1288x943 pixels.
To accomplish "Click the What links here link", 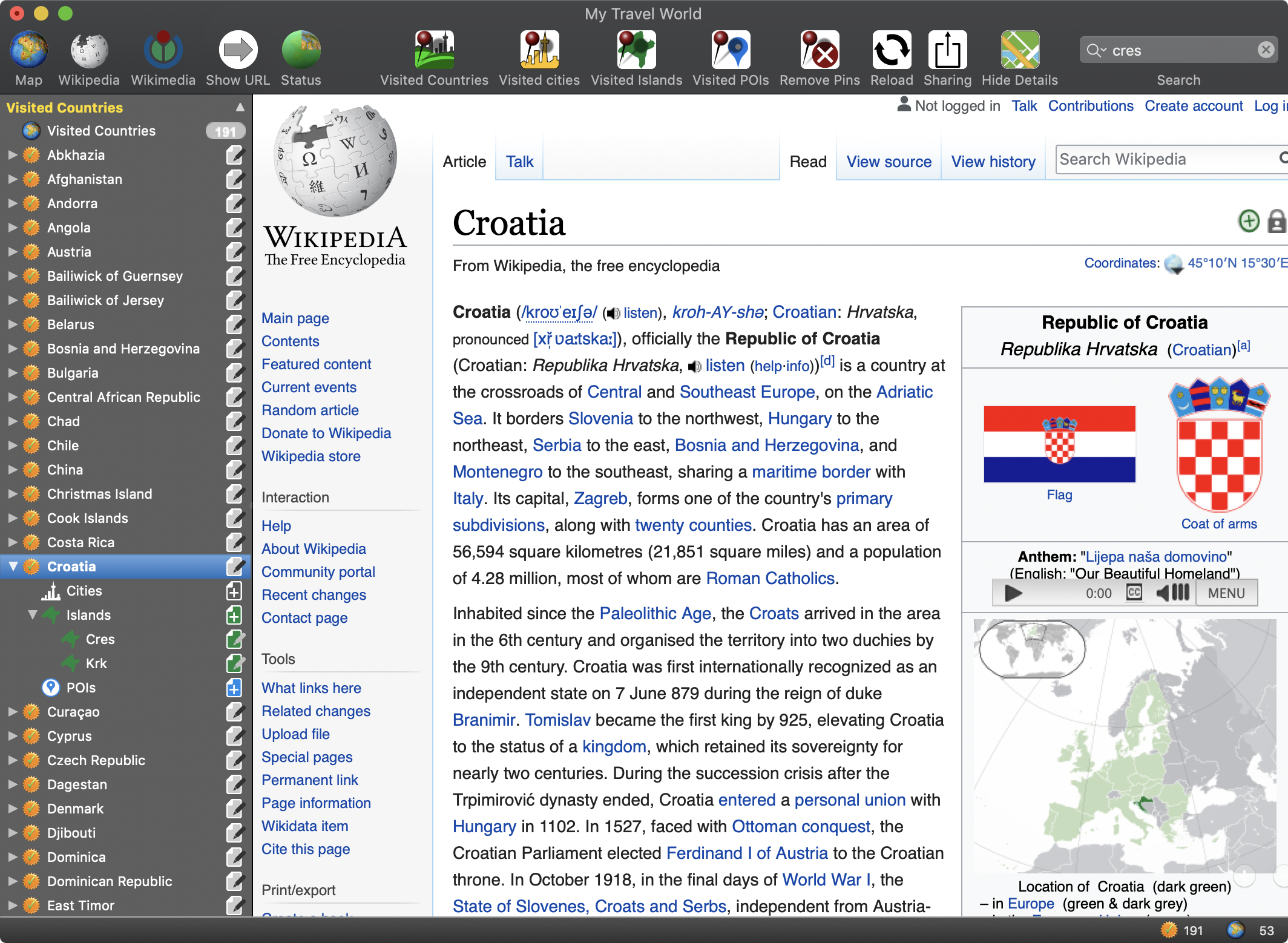I will [x=311, y=688].
